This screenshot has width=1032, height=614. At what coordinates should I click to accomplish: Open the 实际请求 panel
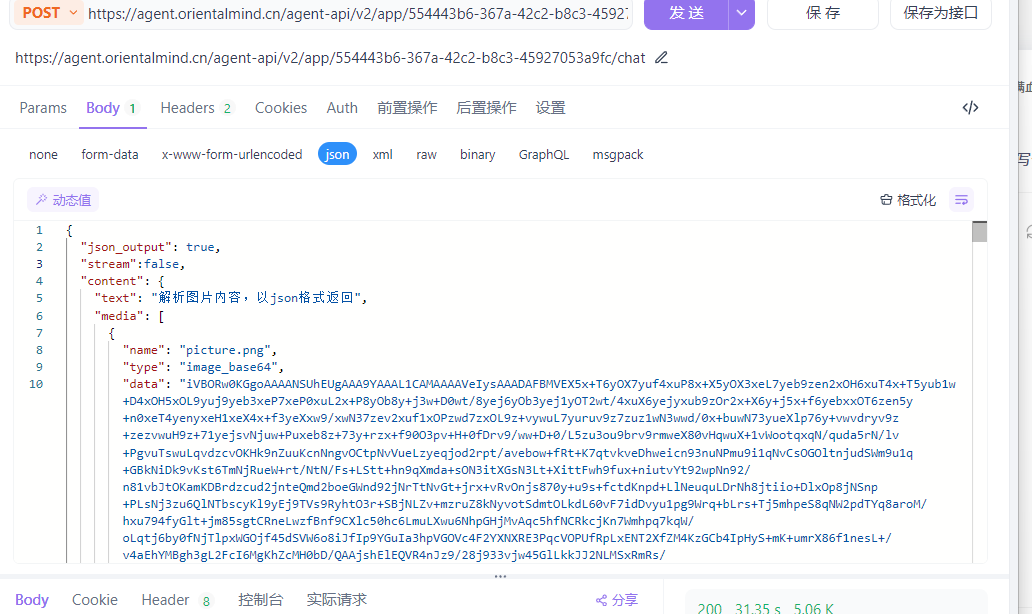(337, 599)
